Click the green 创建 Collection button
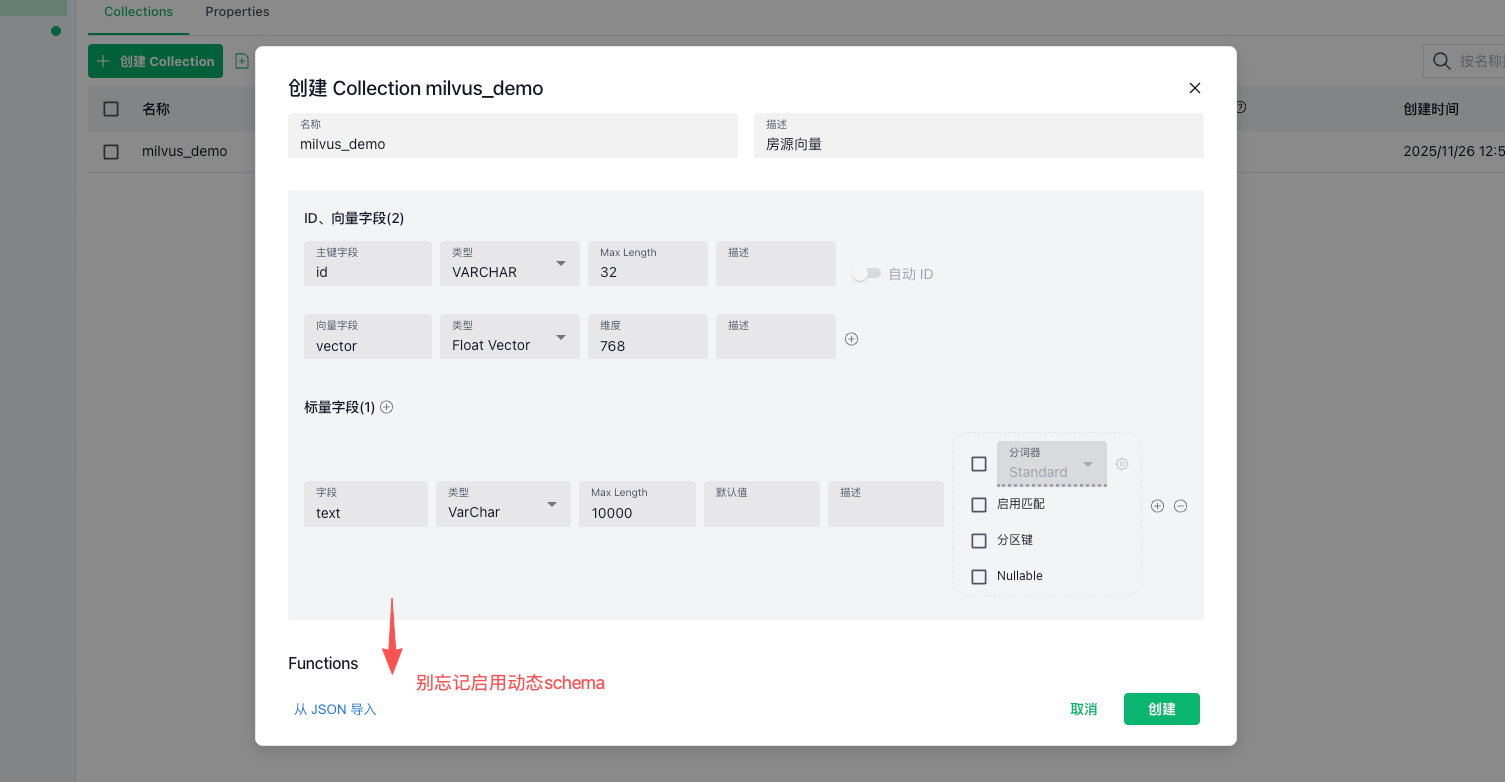The width and height of the screenshot is (1505, 782). pyautogui.click(x=155, y=61)
